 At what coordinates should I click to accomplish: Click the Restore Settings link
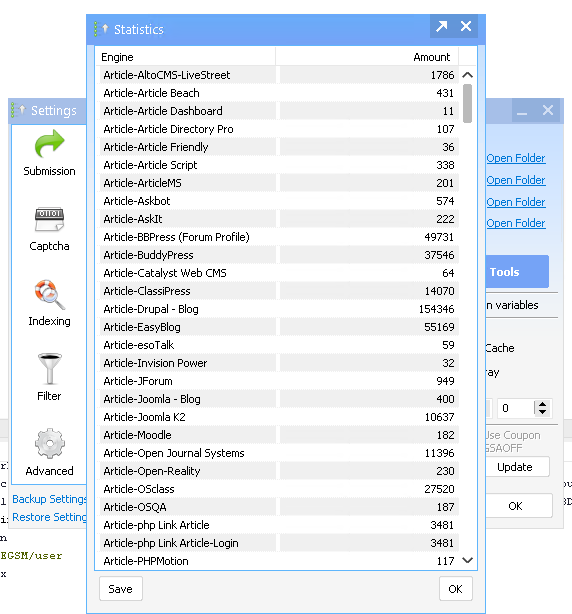click(49, 517)
